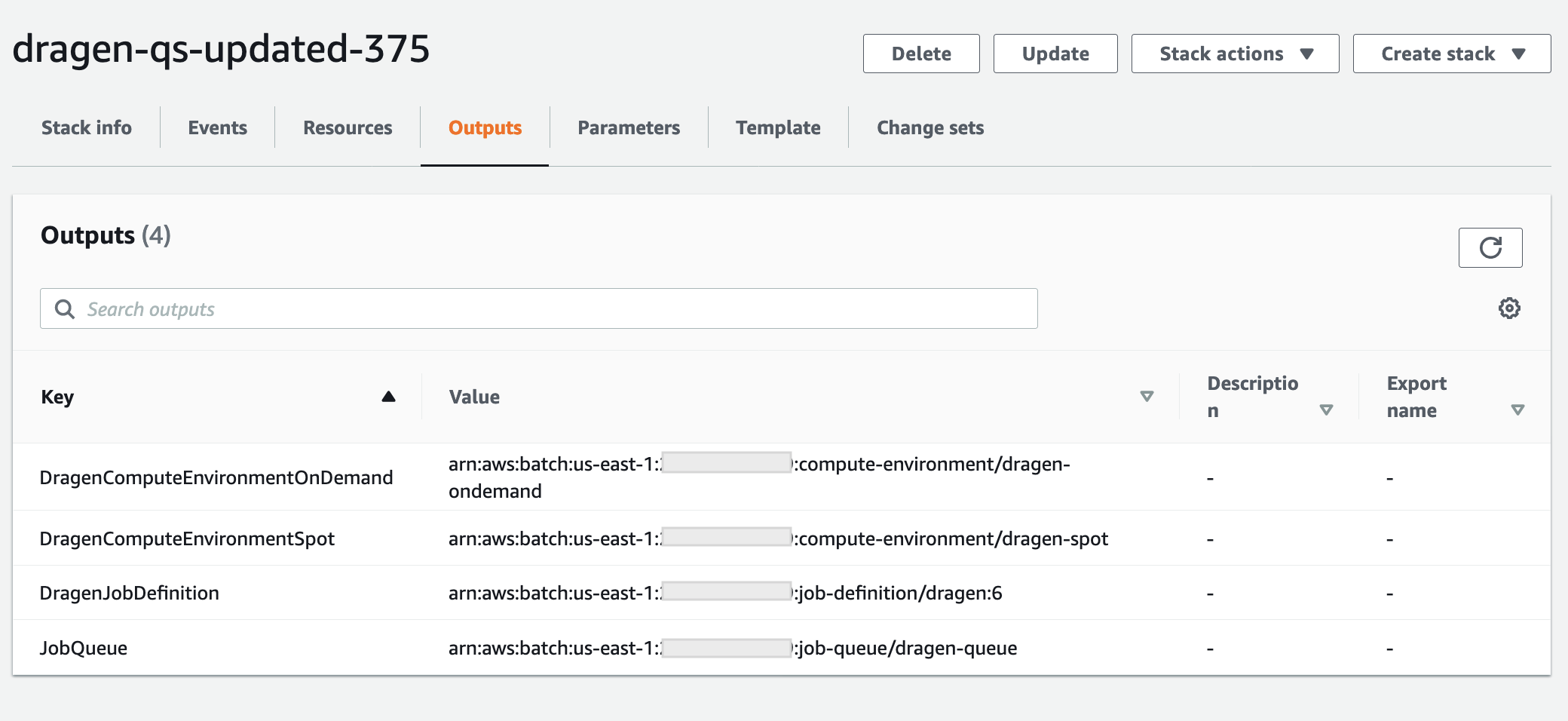
Task: Select the DragenComputeEnvironmentOnDemand key
Action: click(x=216, y=477)
